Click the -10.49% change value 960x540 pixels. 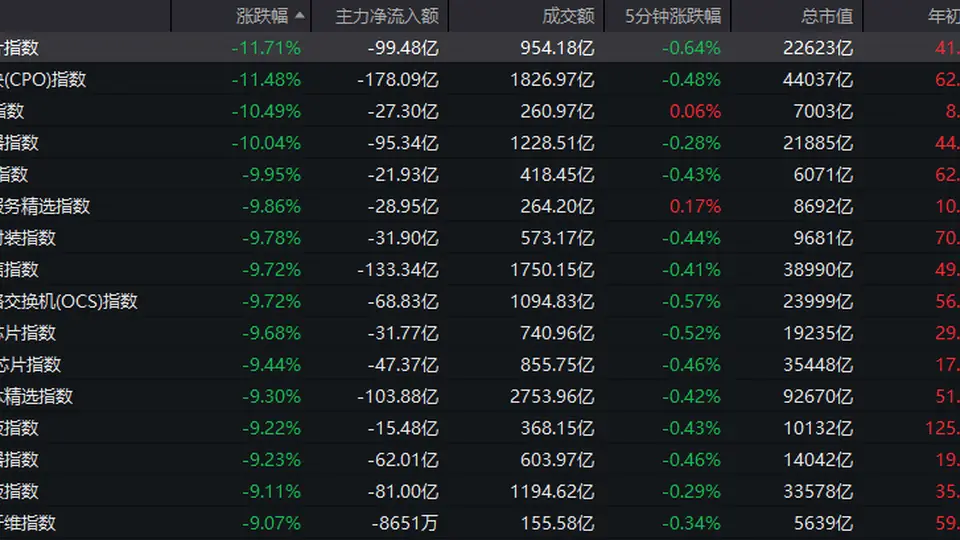(266, 111)
